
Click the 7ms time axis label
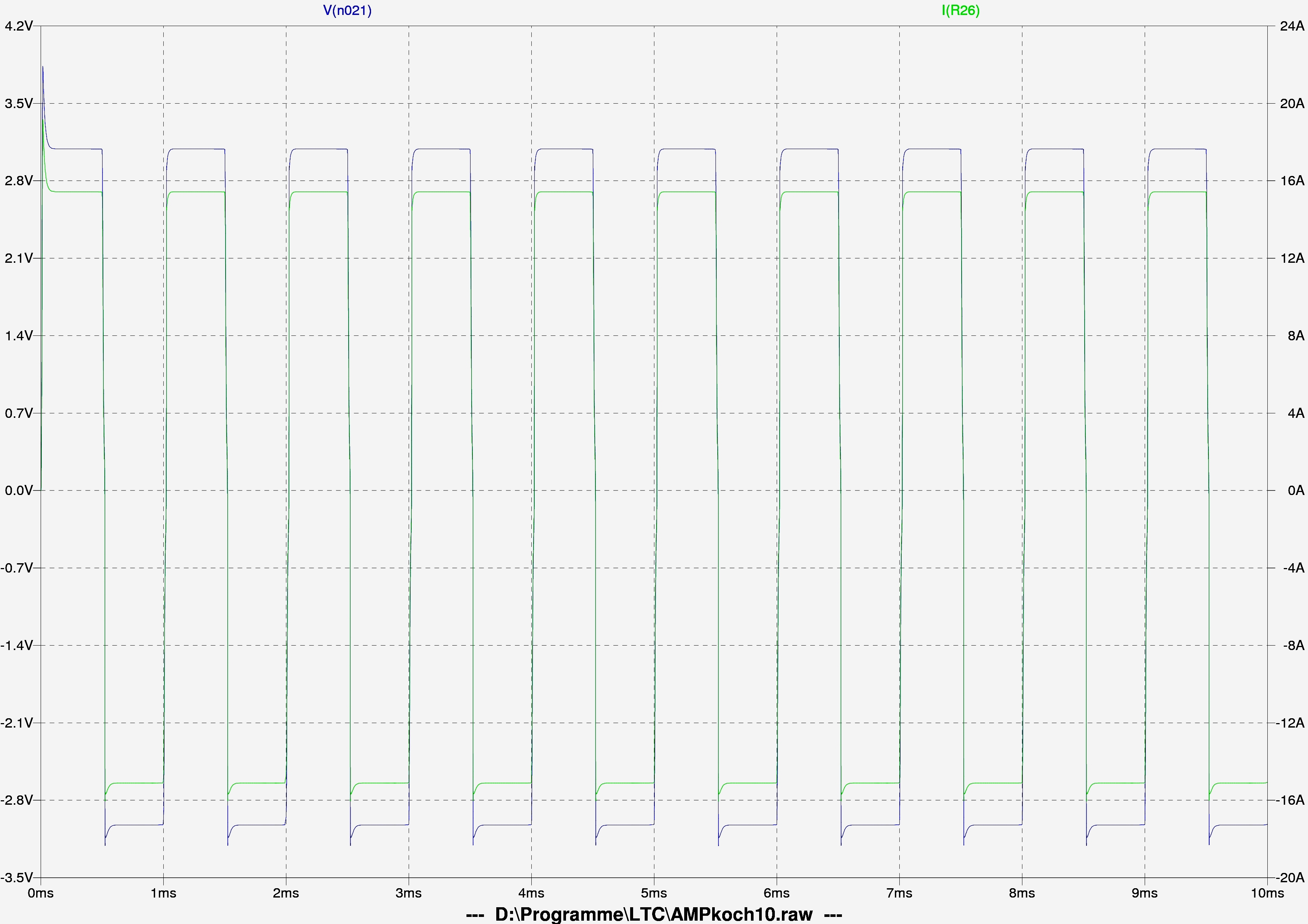point(900,893)
